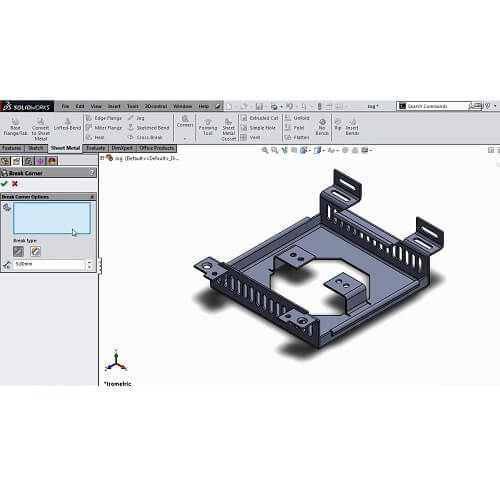Viewport: 500px width, 500px height.
Task: Expand the Jog part tree flyout
Action: 102,158
